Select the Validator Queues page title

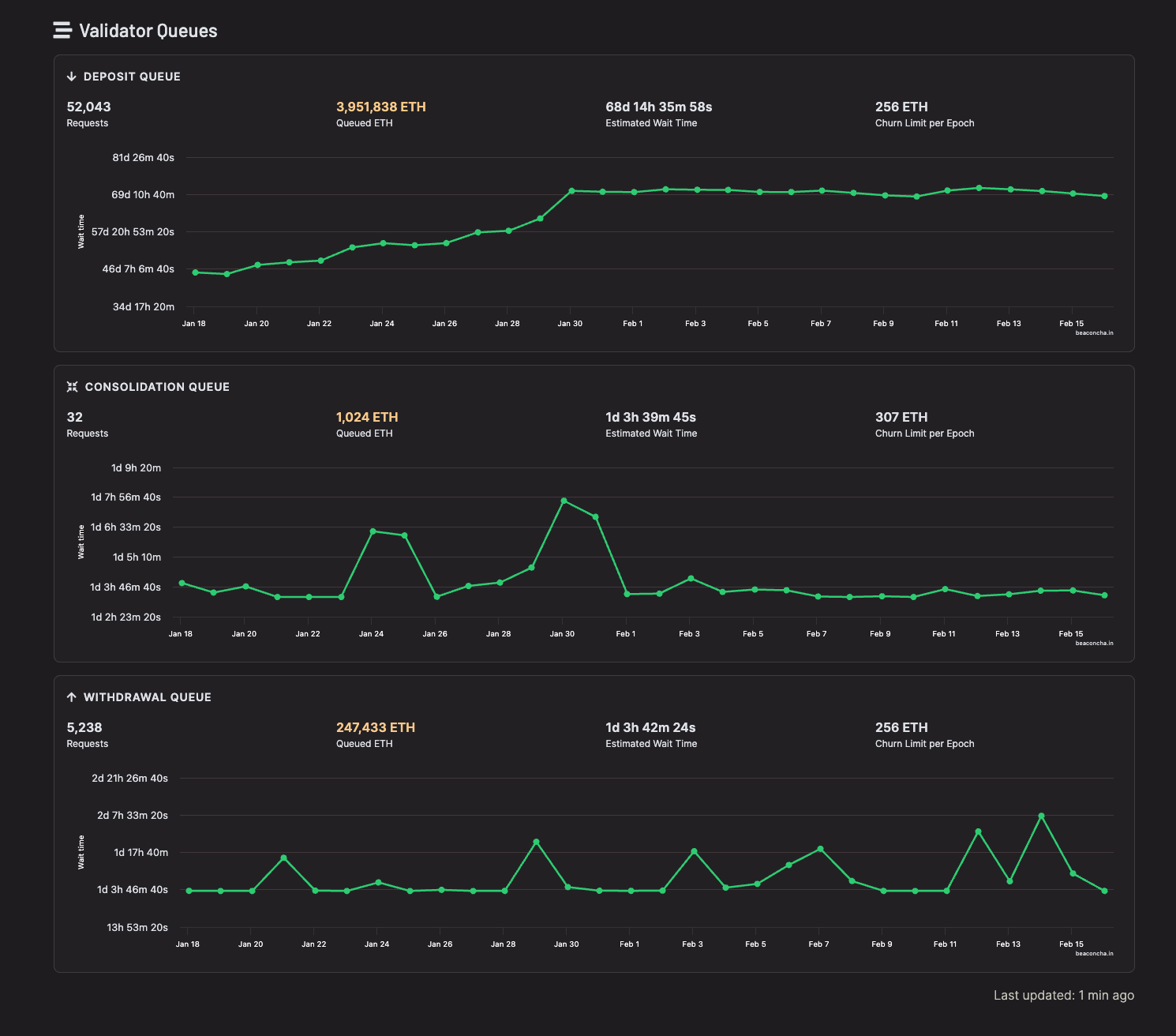148,32
